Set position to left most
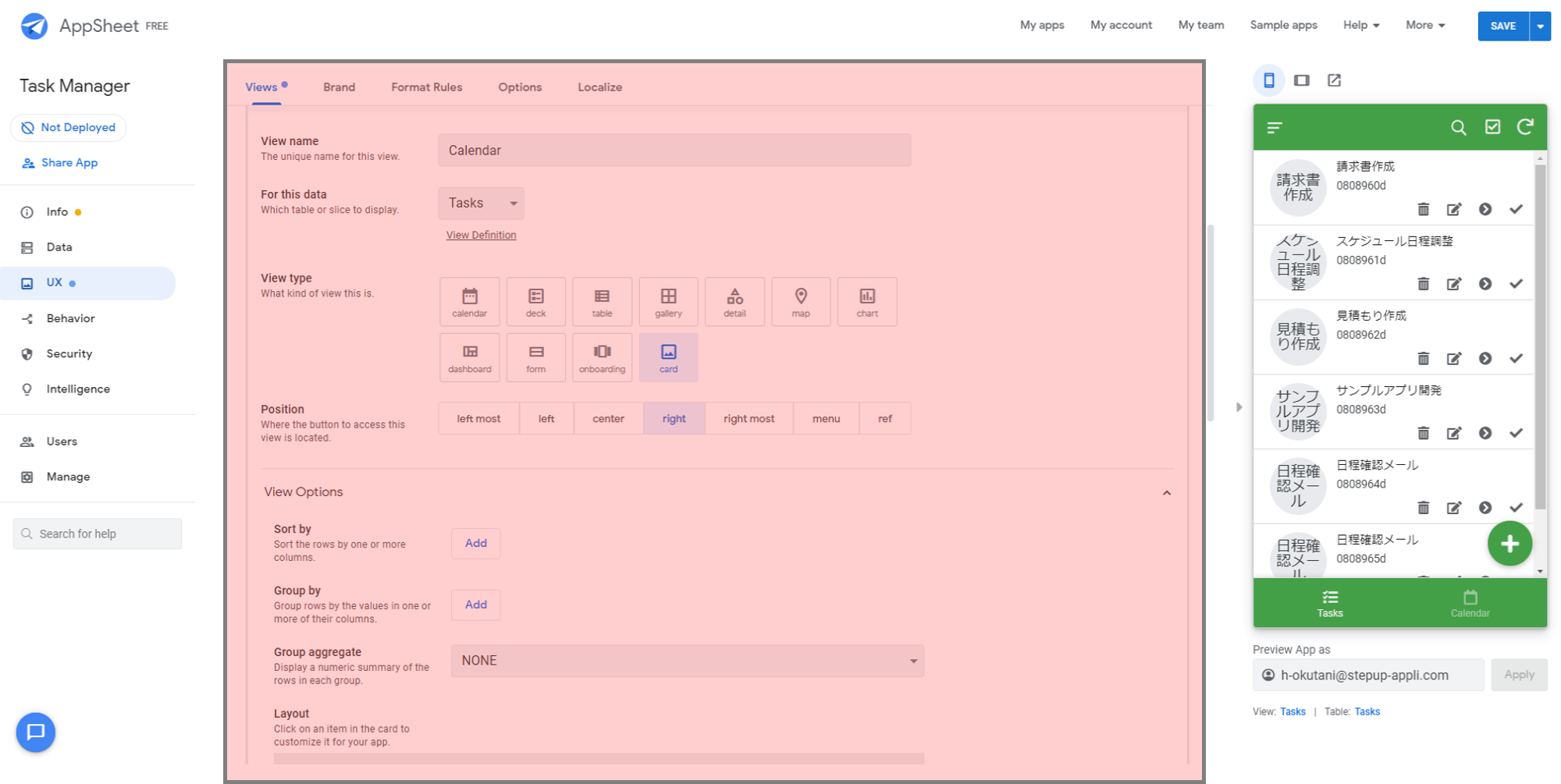The width and height of the screenshot is (1561, 784). coord(478,419)
